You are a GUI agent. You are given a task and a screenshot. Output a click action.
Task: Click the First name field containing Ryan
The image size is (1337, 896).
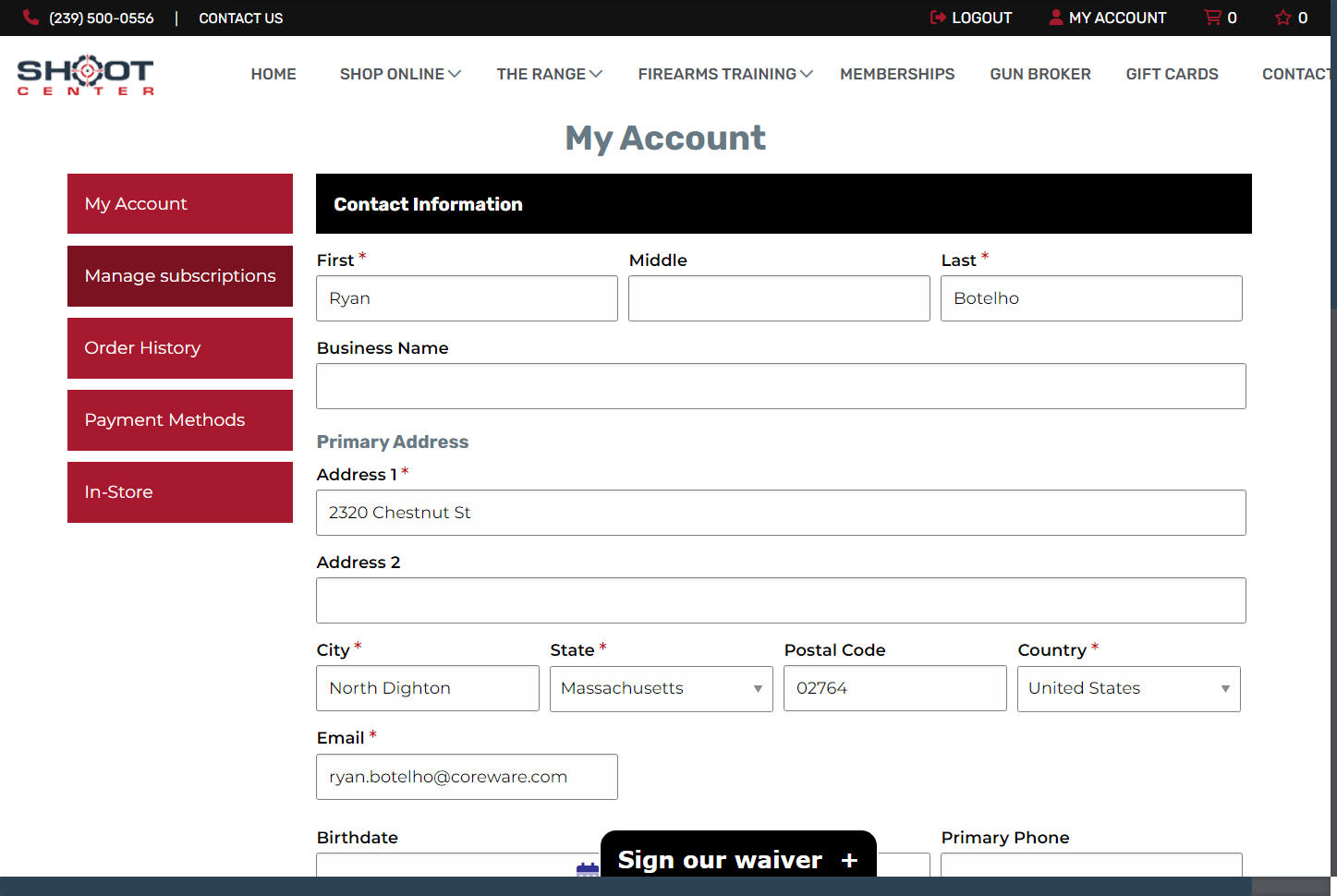tap(467, 298)
